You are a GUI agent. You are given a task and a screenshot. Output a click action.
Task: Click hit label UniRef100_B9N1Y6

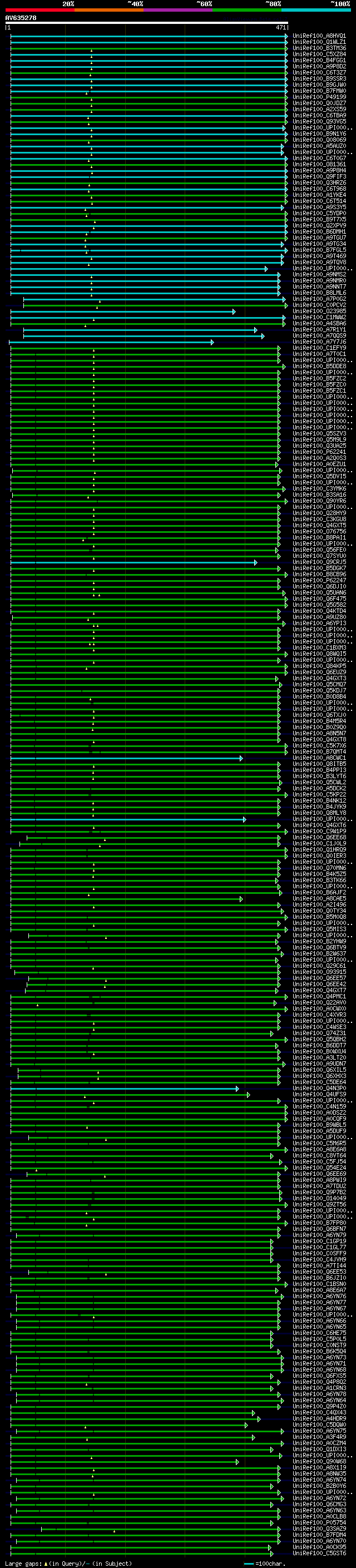tap(319, 134)
